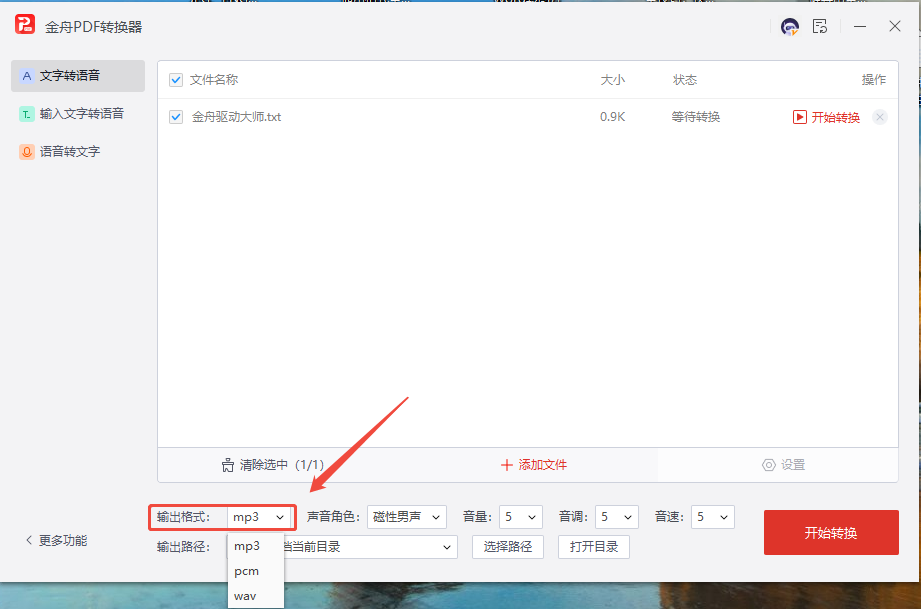Minimize the 金舟PDF转换器 window
The height and width of the screenshot is (609, 921).
860,26
